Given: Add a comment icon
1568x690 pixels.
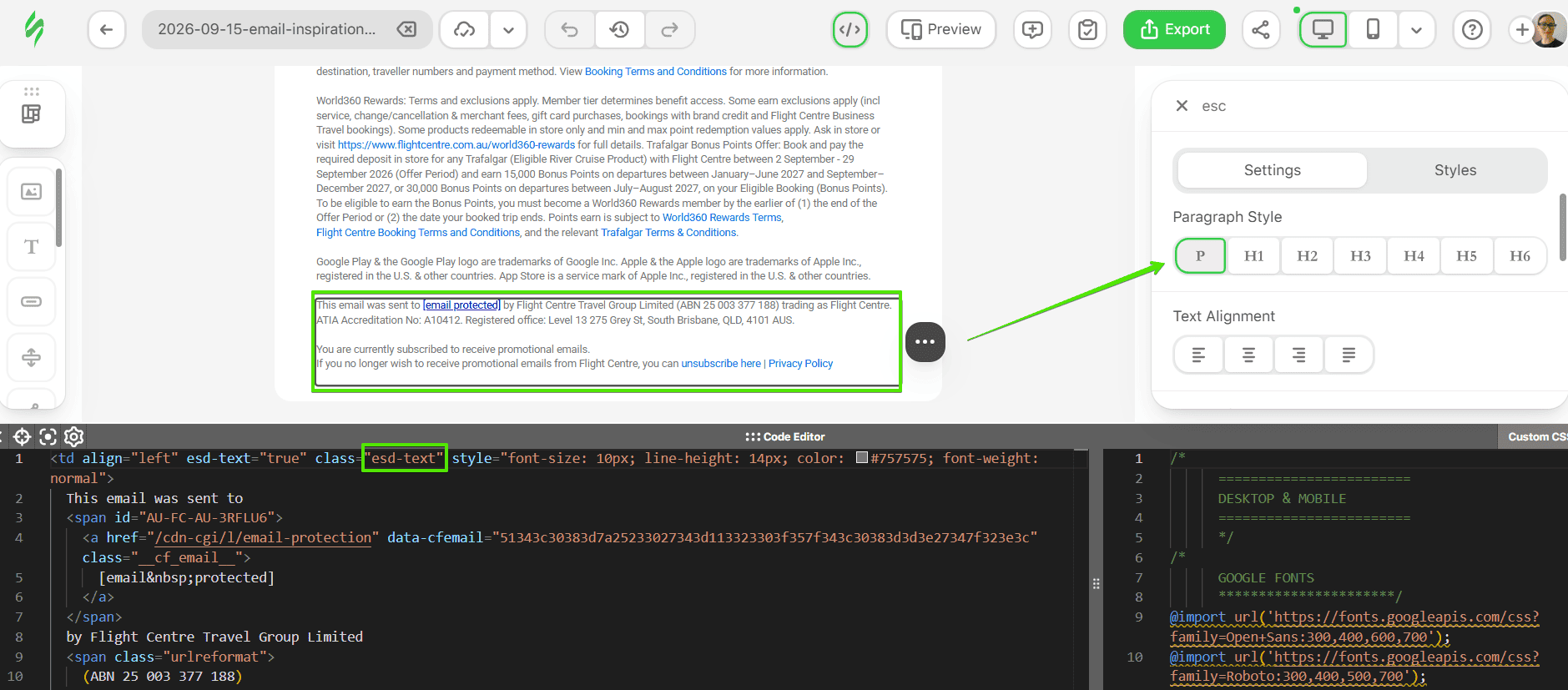Looking at the screenshot, I should [1032, 30].
